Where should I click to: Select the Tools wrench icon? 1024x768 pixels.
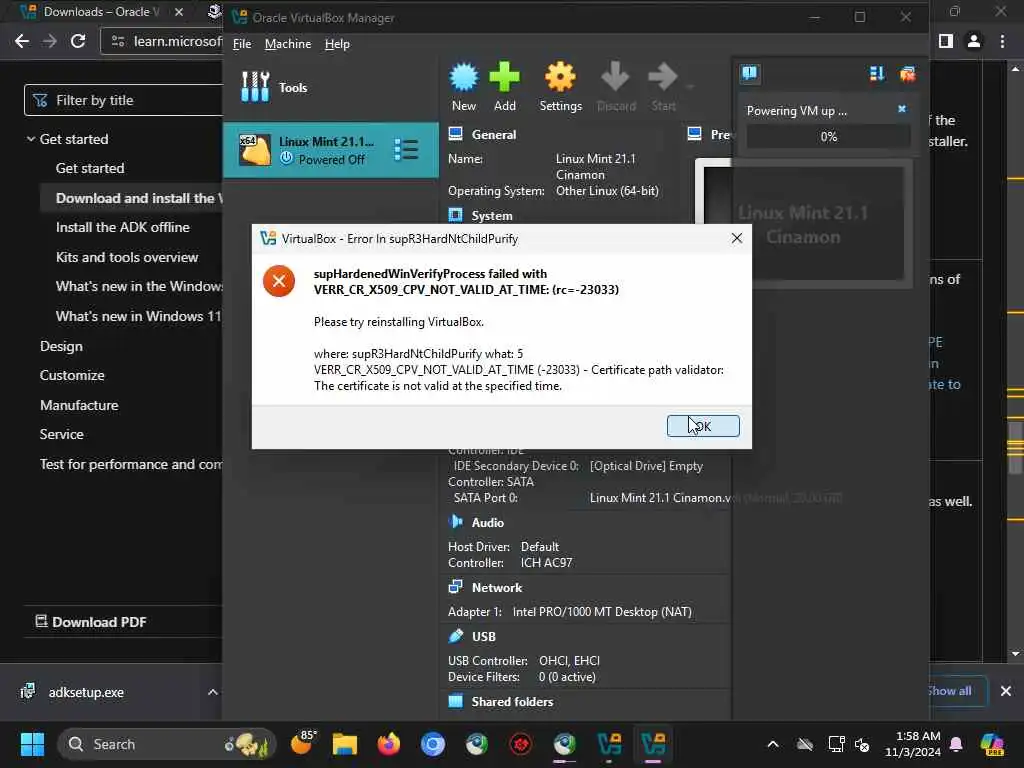coord(255,87)
